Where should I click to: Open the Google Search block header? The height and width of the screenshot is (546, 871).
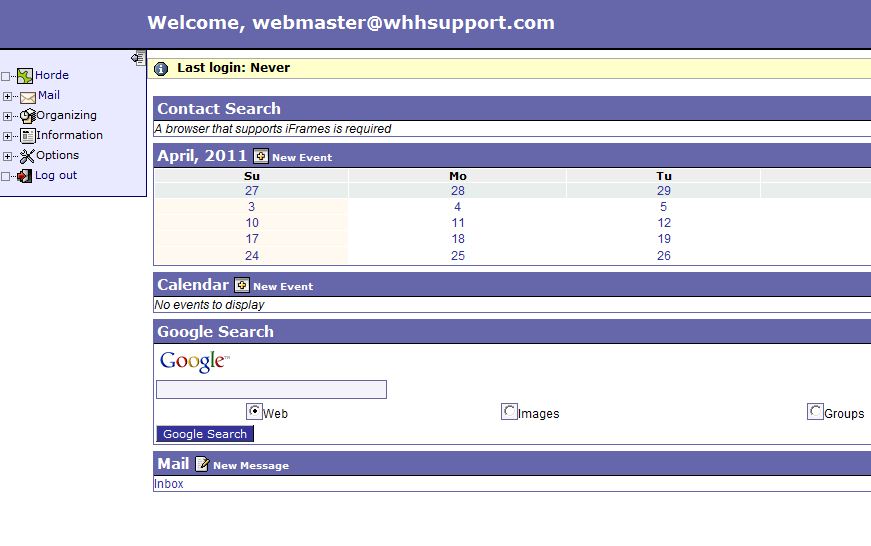pos(215,332)
